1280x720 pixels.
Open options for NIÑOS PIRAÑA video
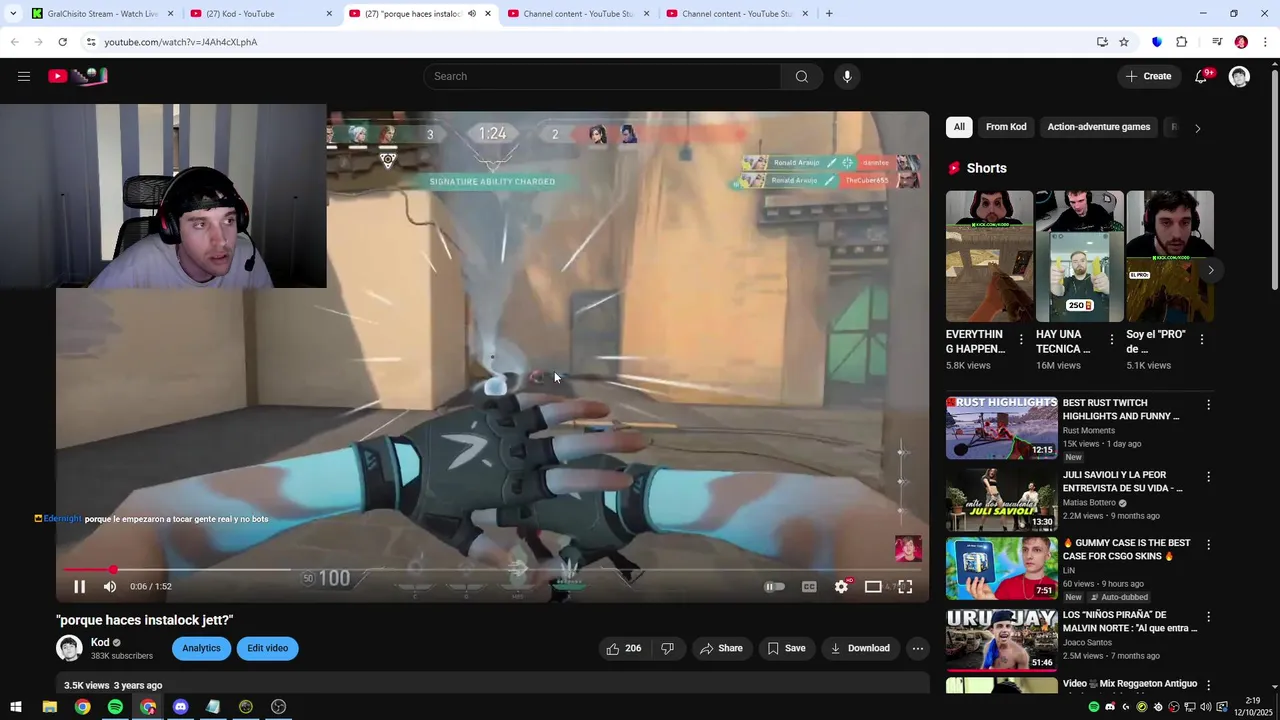click(1208, 617)
